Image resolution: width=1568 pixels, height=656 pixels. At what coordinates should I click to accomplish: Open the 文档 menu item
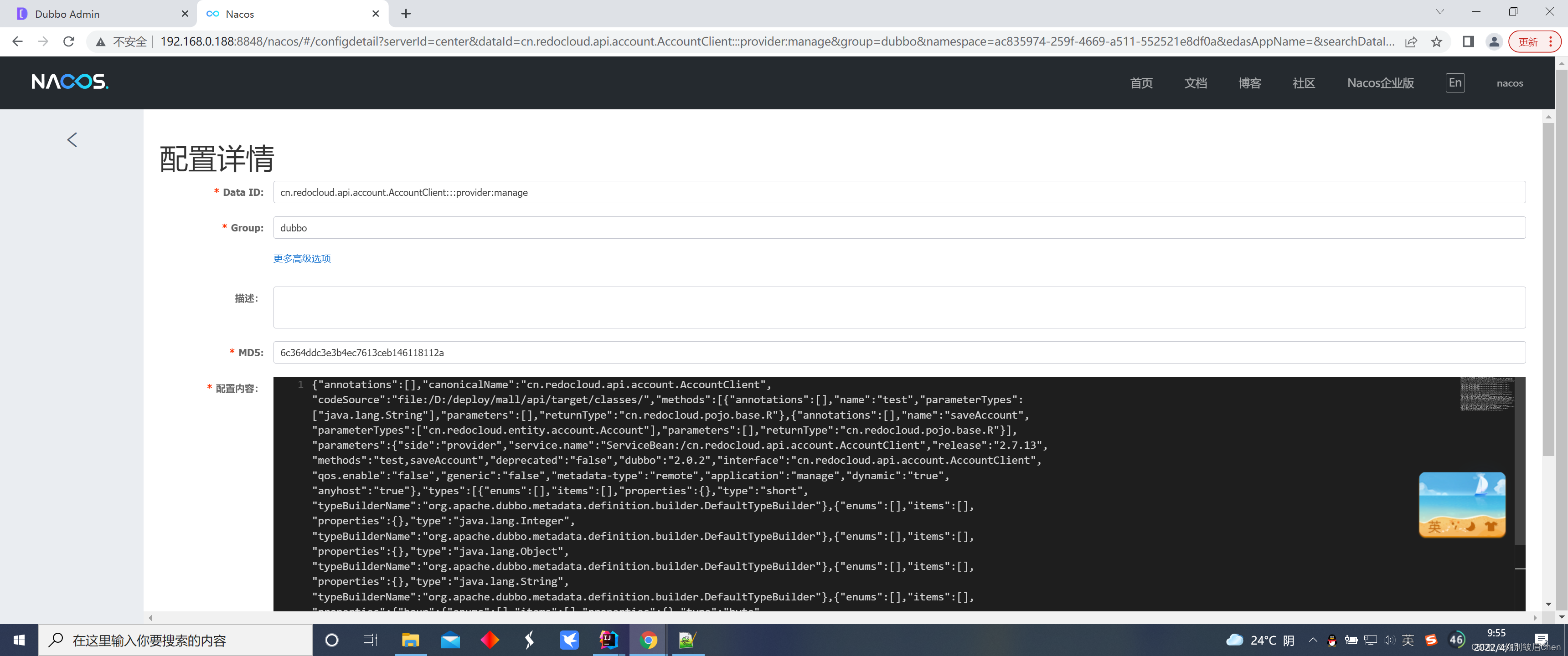[x=1196, y=83]
